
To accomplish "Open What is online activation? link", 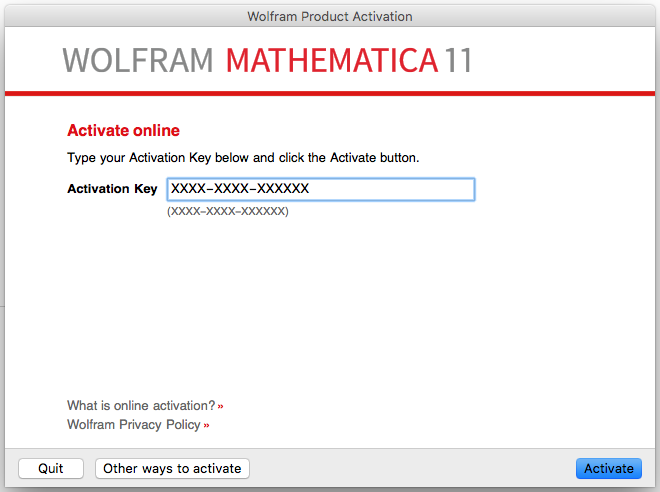I will click(145, 405).
